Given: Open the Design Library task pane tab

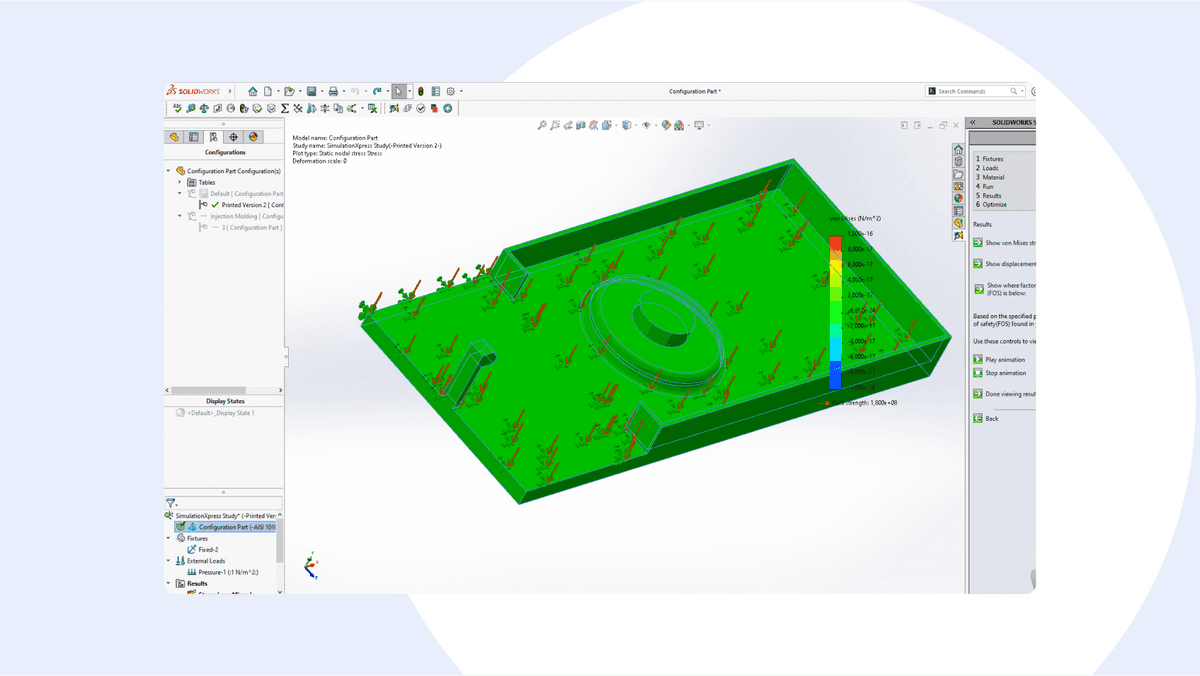Looking at the screenshot, I should [x=958, y=161].
